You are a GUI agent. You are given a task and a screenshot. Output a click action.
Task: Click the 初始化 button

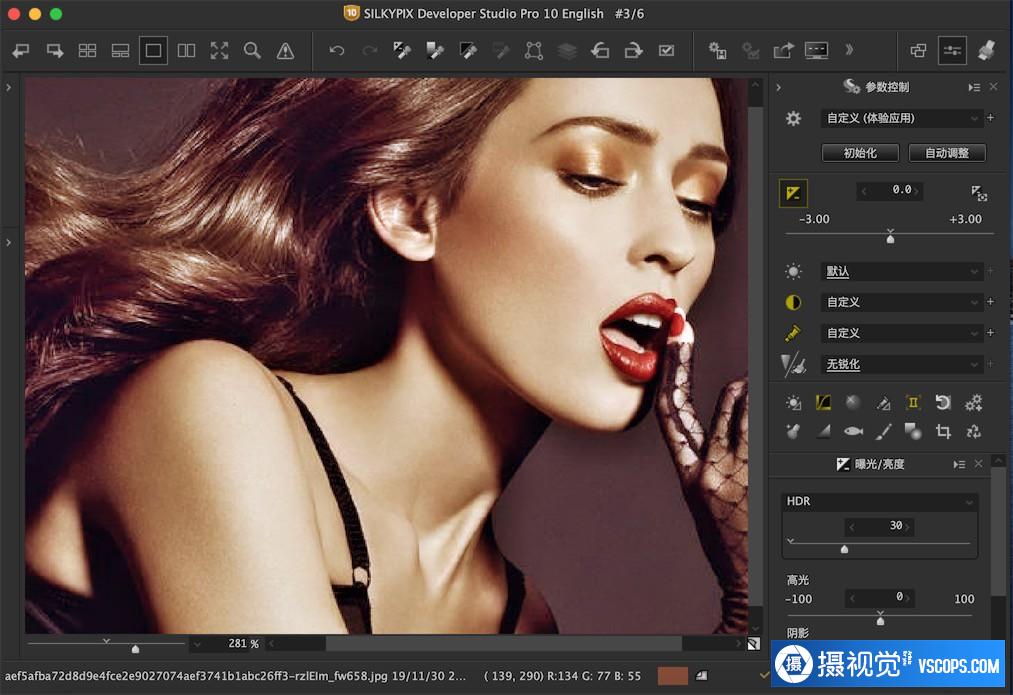point(860,153)
